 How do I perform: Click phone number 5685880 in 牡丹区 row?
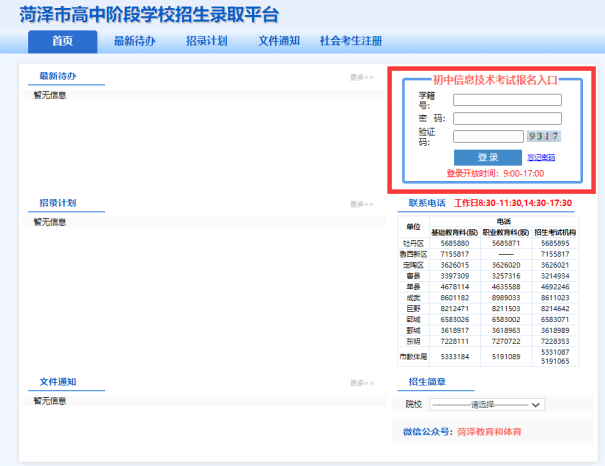point(455,243)
